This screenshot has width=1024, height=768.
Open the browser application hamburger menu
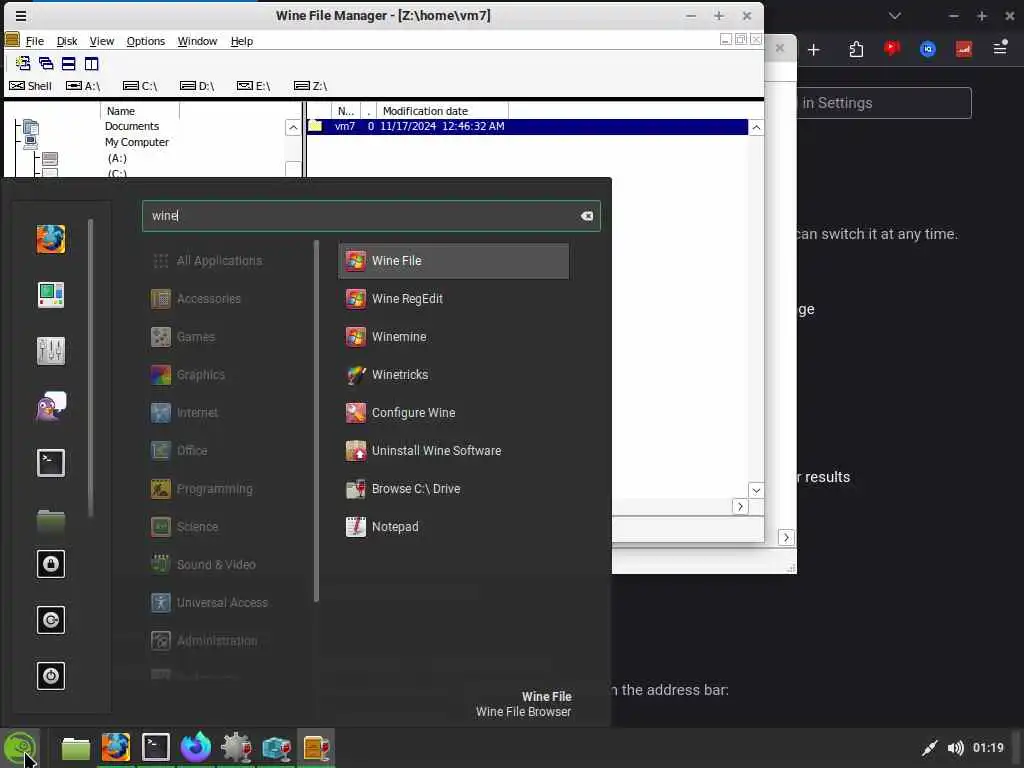point(1000,48)
